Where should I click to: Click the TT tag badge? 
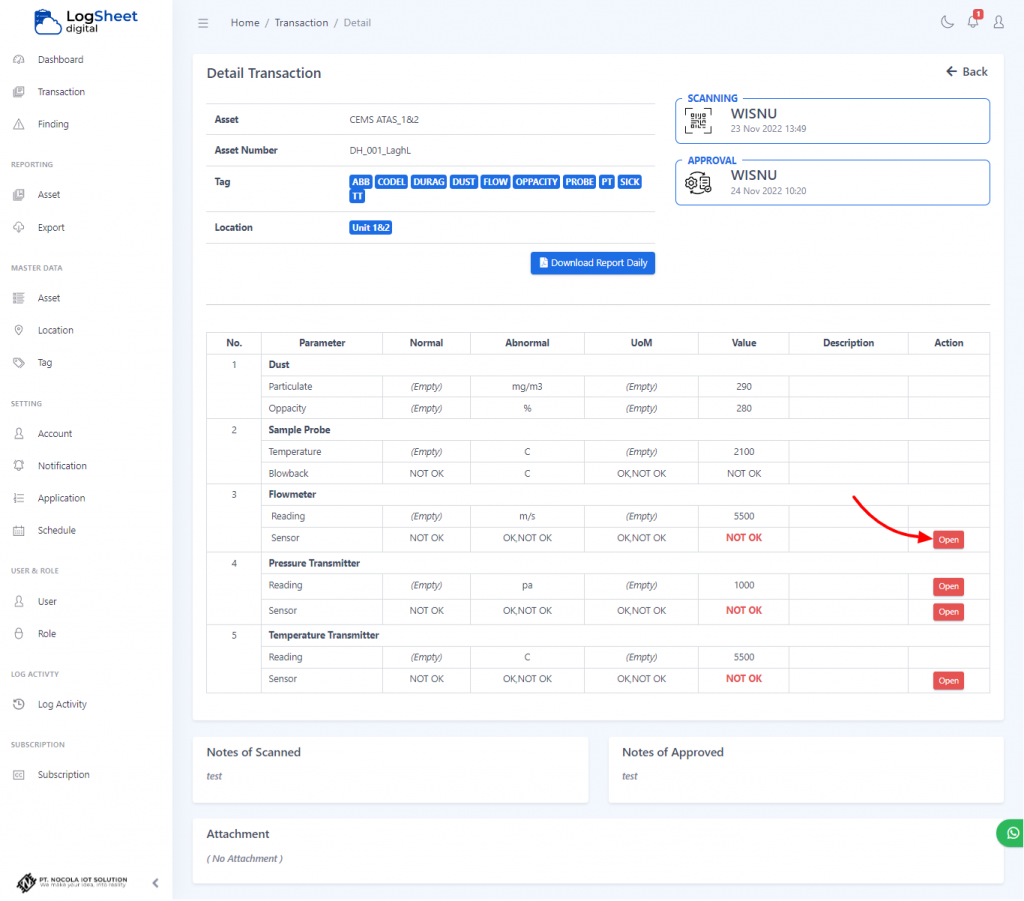[x=357, y=196]
